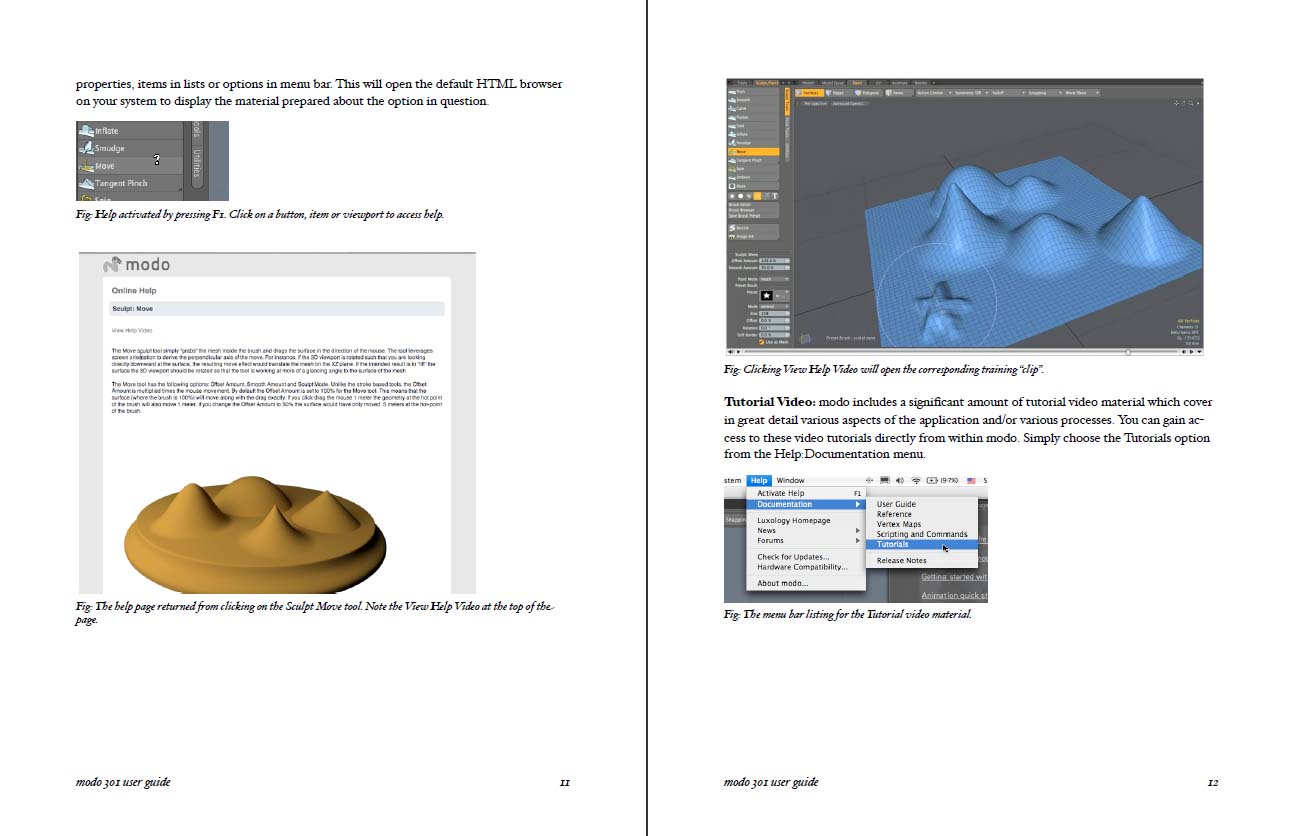Viewport: 1294px width, 836px height.
Task: Open the Help menu
Action: pos(759,481)
